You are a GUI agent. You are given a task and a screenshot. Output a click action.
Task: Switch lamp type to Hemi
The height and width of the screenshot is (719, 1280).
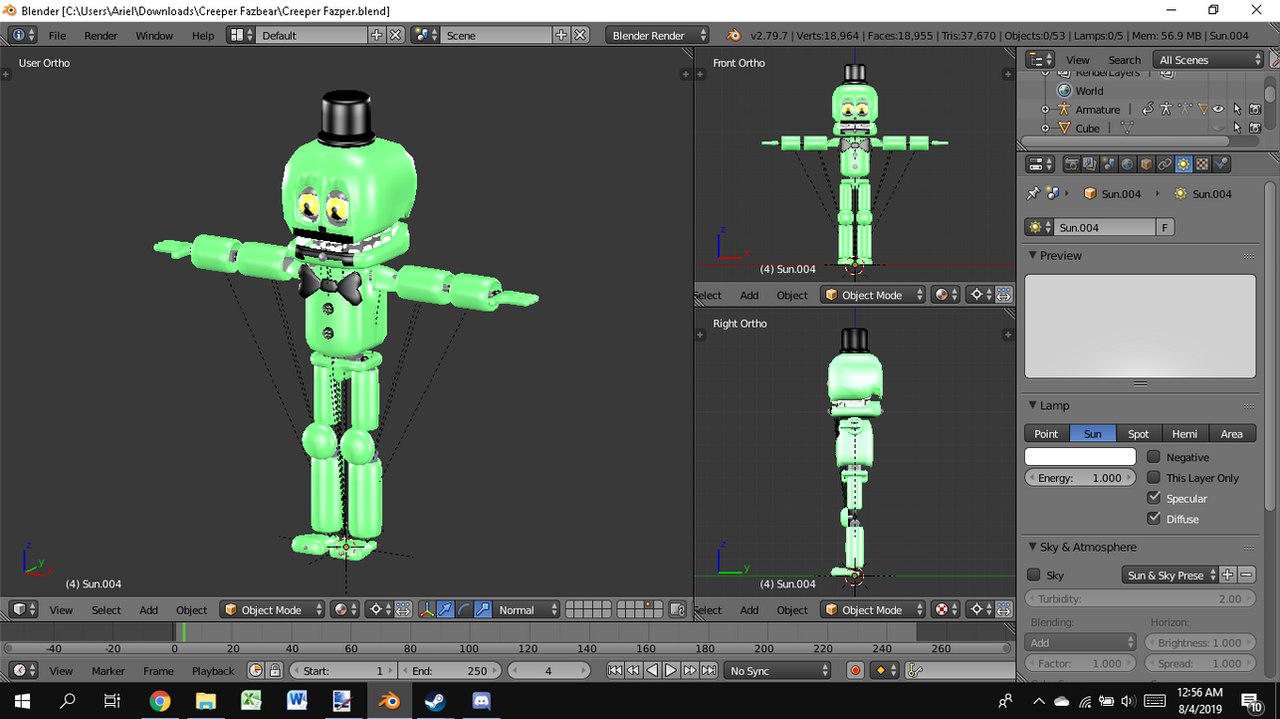click(x=1185, y=433)
